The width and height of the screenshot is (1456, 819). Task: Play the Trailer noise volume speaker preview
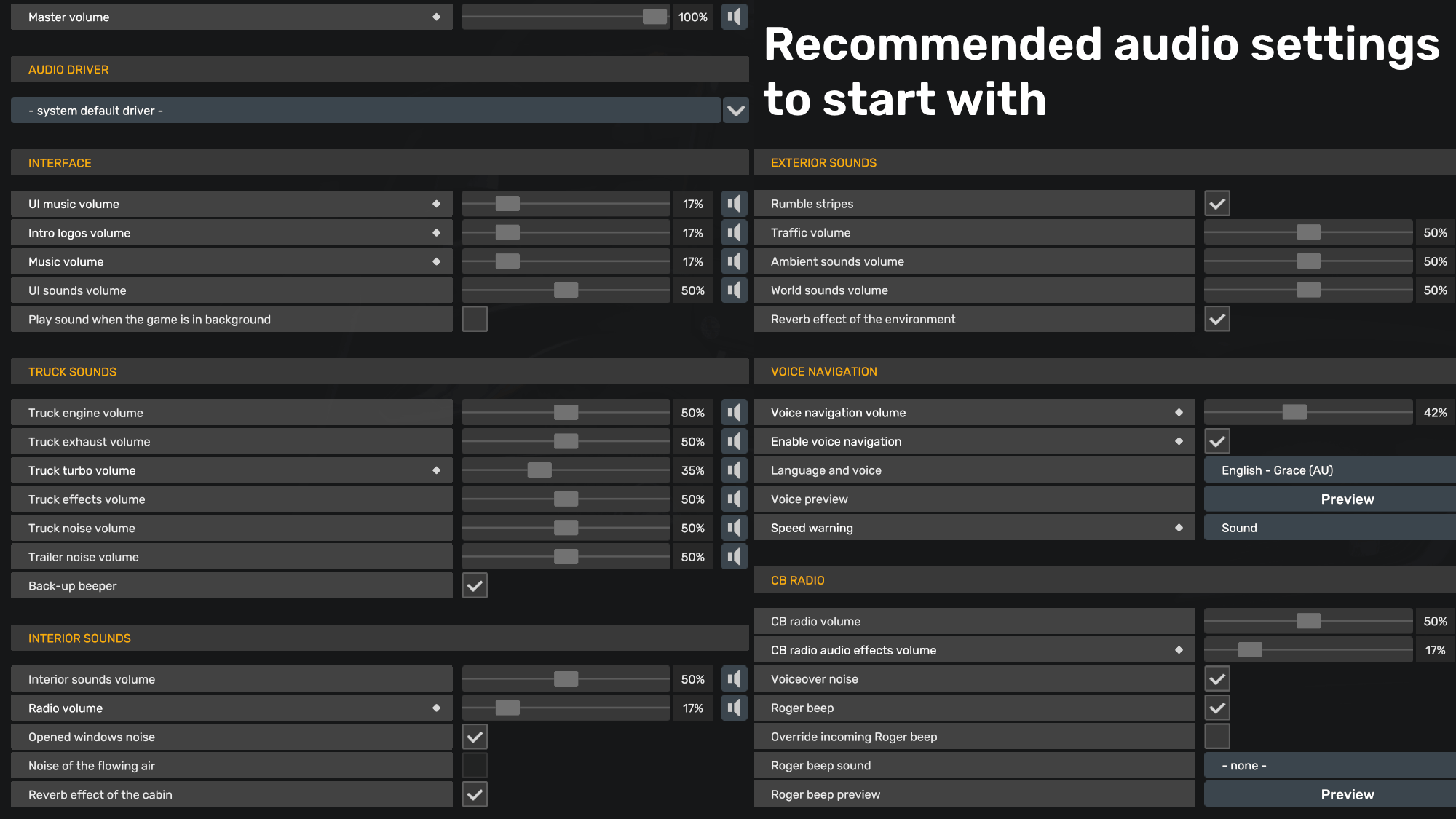click(x=735, y=557)
